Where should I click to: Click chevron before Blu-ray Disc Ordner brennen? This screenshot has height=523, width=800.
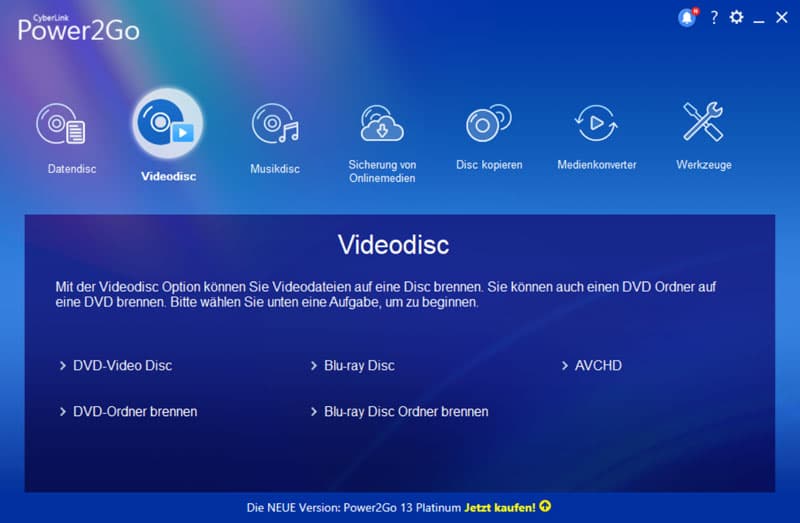point(313,411)
